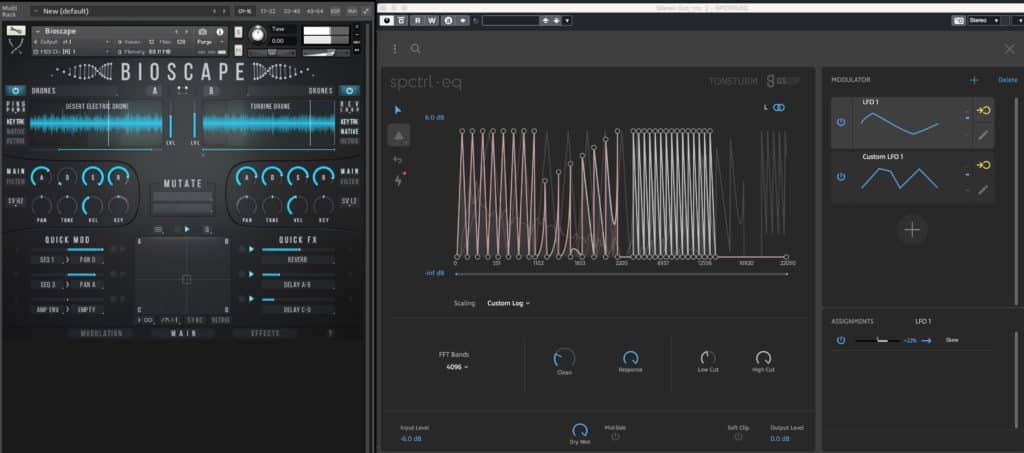Click the Delete modulator button
This screenshot has height=453, width=1024.
coord(1008,80)
